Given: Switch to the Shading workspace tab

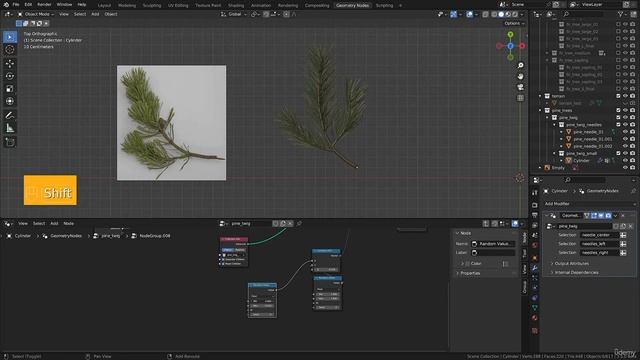Looking at the screenshot, I should (236, 5).
